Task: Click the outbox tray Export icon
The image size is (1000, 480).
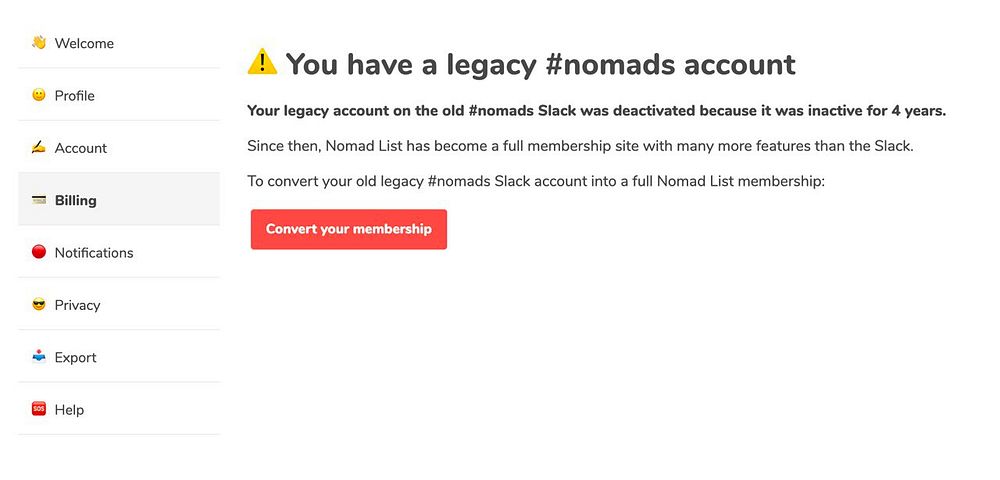Action: (x=39, y=356)
